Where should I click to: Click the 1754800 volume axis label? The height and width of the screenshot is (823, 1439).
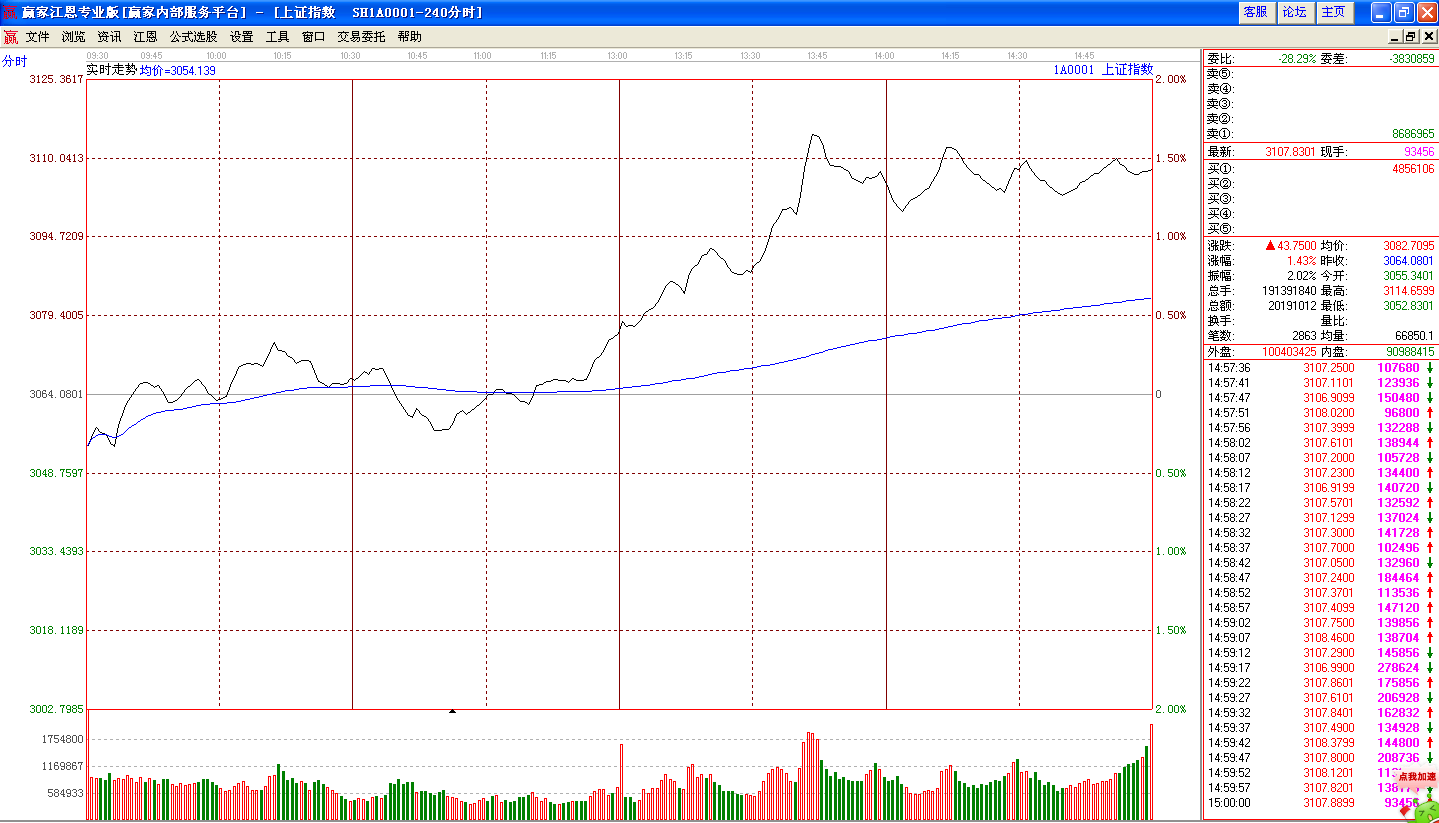click(62, 739)
